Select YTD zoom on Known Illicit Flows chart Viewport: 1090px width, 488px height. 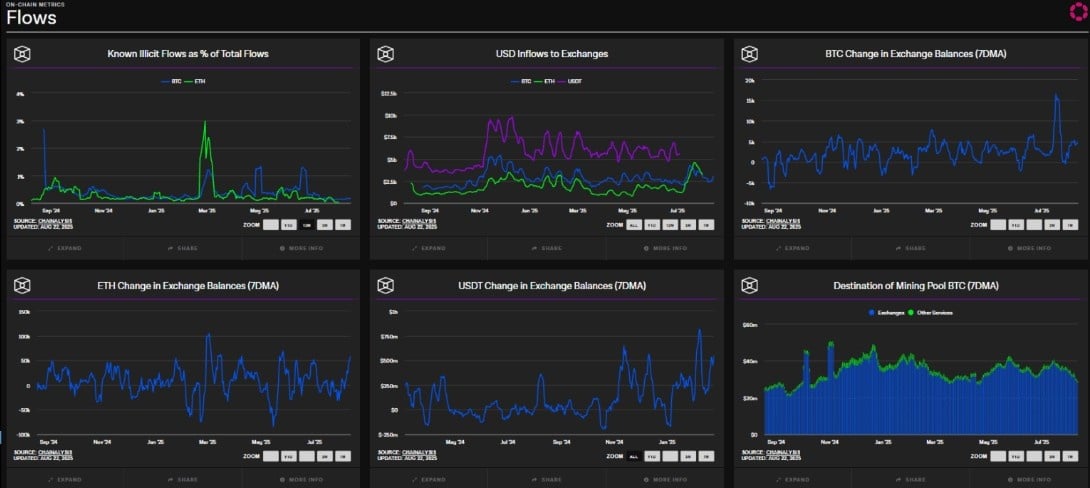point(288,225)
